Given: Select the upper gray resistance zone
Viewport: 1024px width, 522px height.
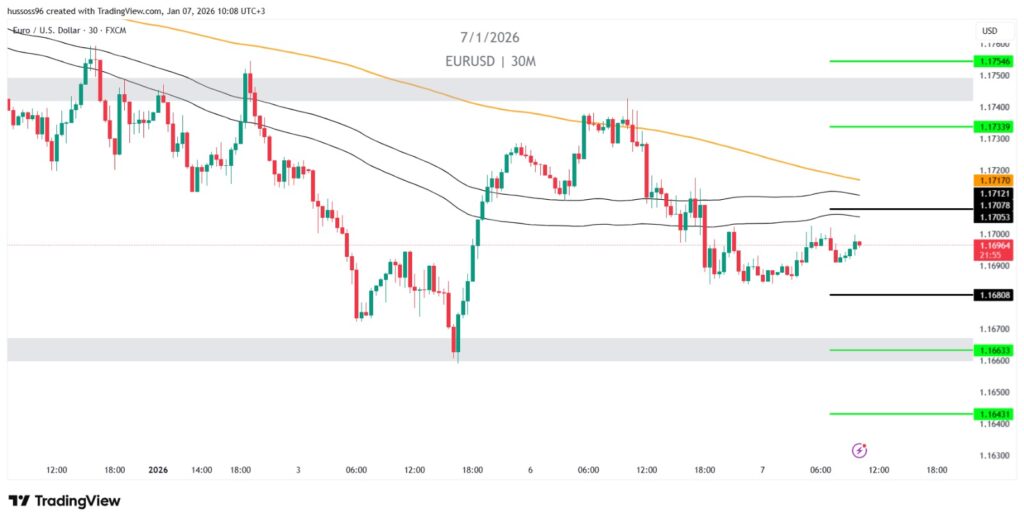Looking at the screenshot, I should 489,89.
